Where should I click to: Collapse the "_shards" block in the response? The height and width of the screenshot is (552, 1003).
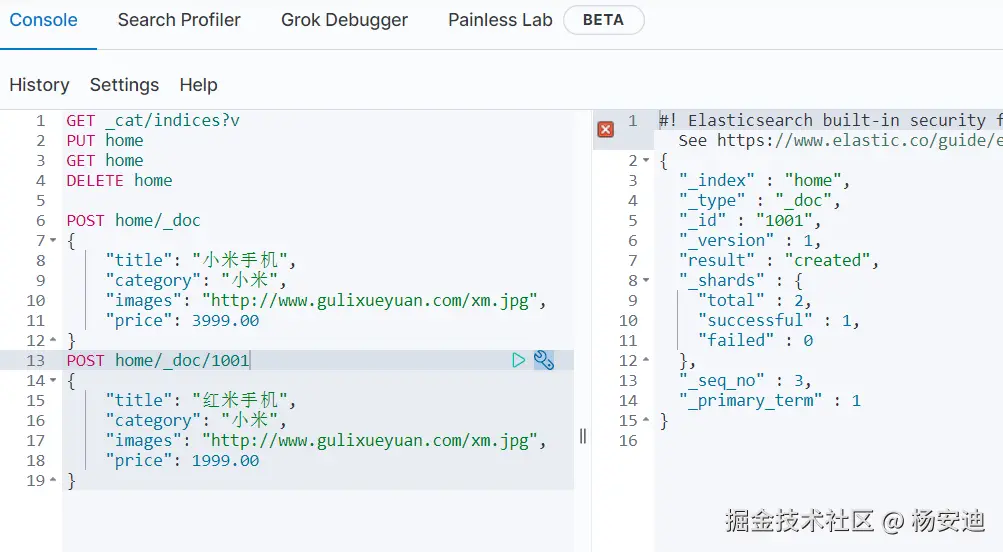coord(646,281)
